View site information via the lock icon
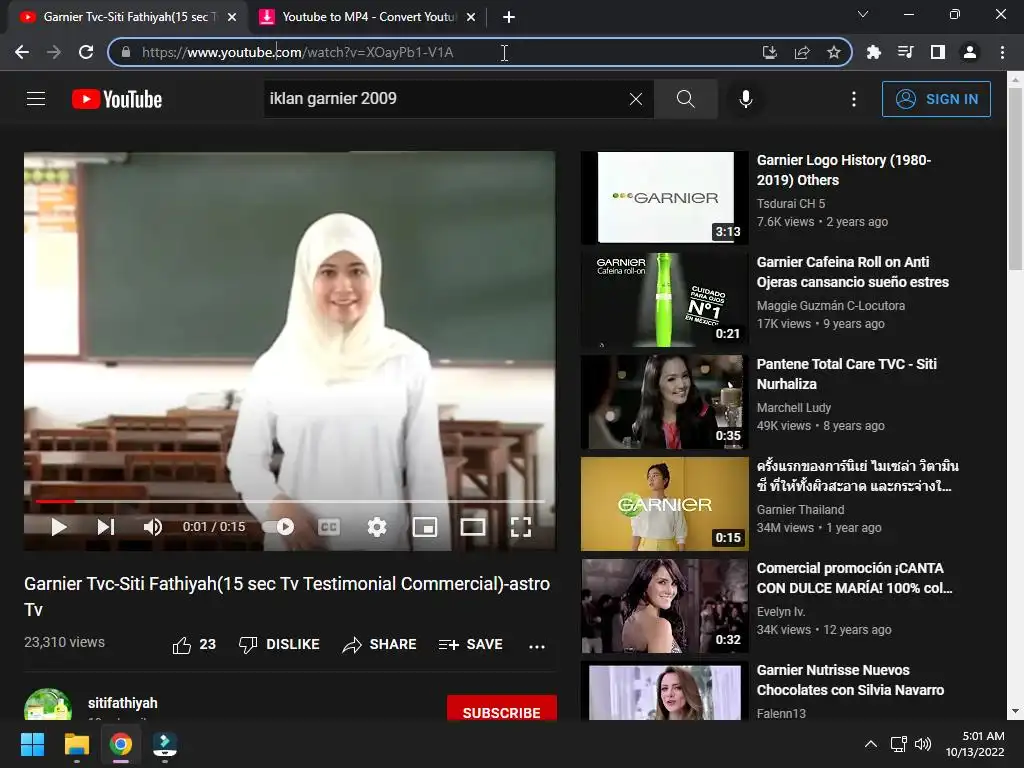1024x768 pixels. [x=126, y=52]
